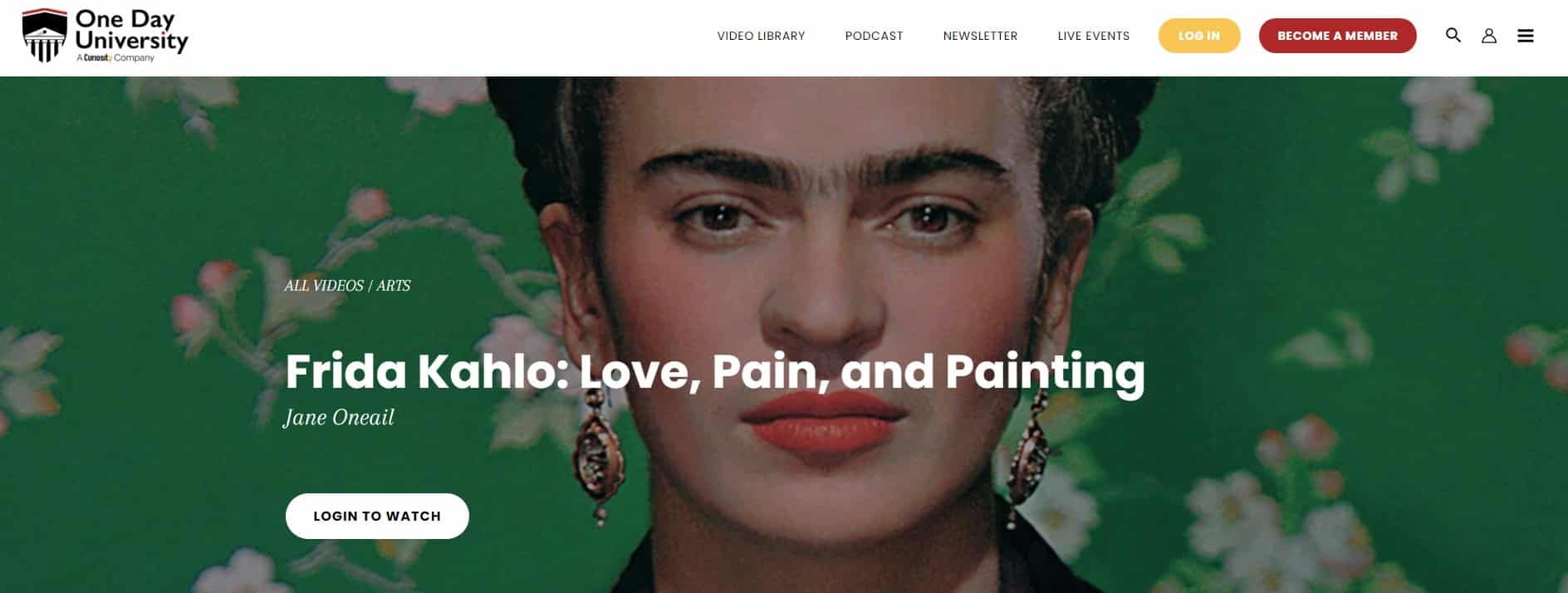Click the A Curiosity Company tagline
The height and width of the screenshot is (593, 1568).
[x=115, y=58]
